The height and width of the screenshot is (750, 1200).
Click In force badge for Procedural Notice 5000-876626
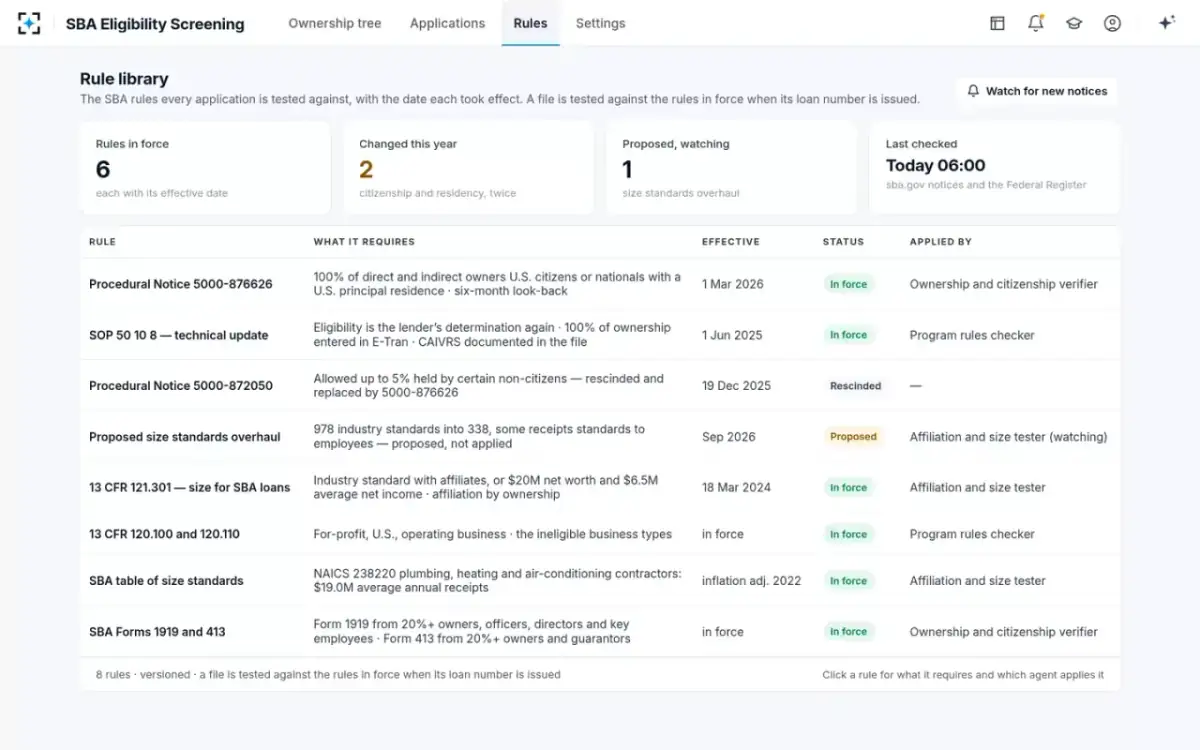click(848, 284)
